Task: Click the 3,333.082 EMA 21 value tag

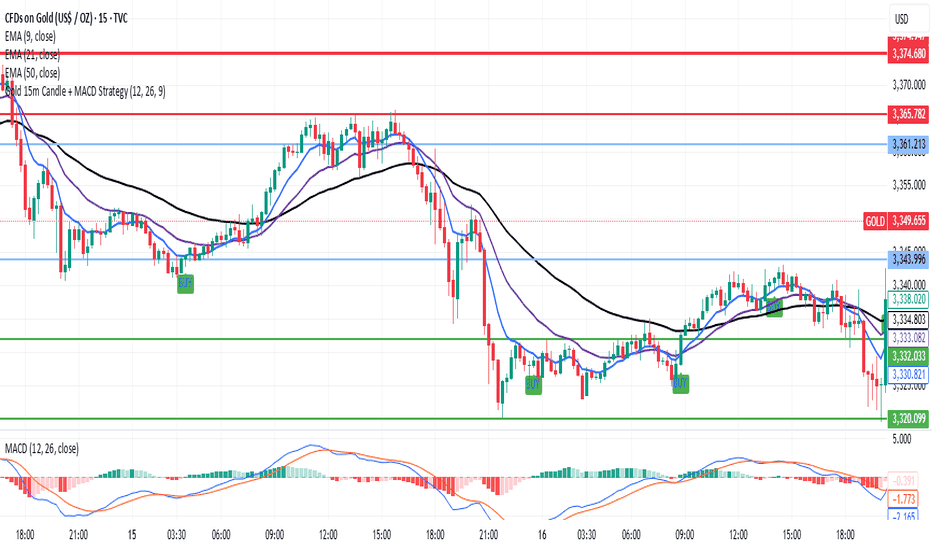Action: [909, 338]
